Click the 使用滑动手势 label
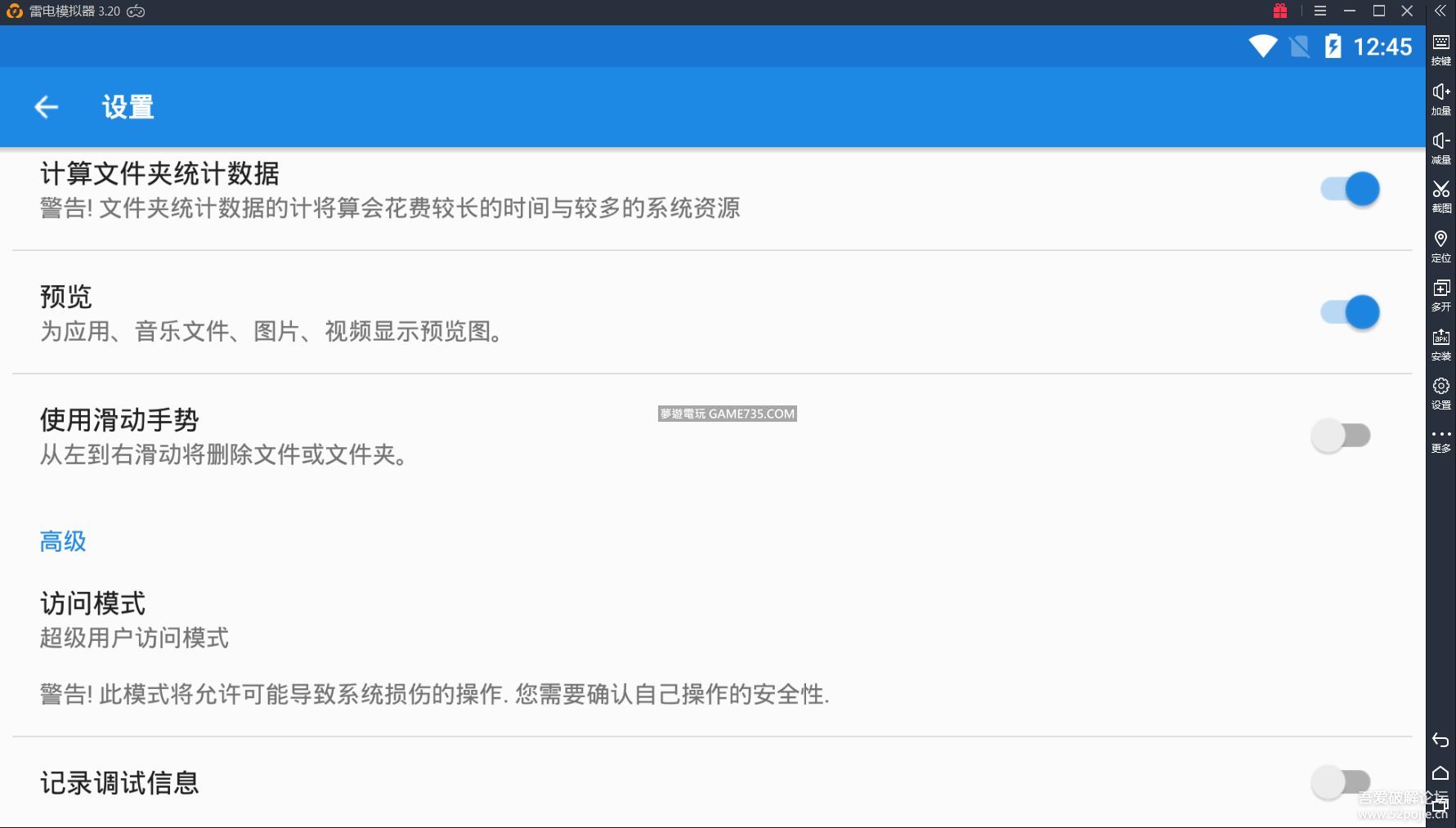The image size is (1456, 828). 119,420
